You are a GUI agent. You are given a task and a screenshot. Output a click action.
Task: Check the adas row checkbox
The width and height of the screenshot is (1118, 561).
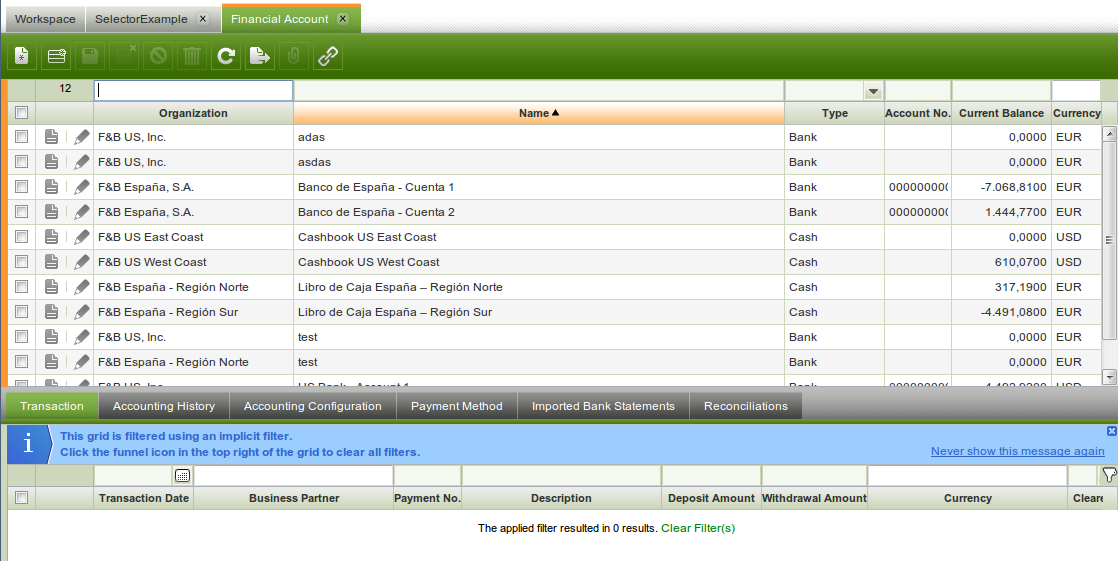(21, 137)
